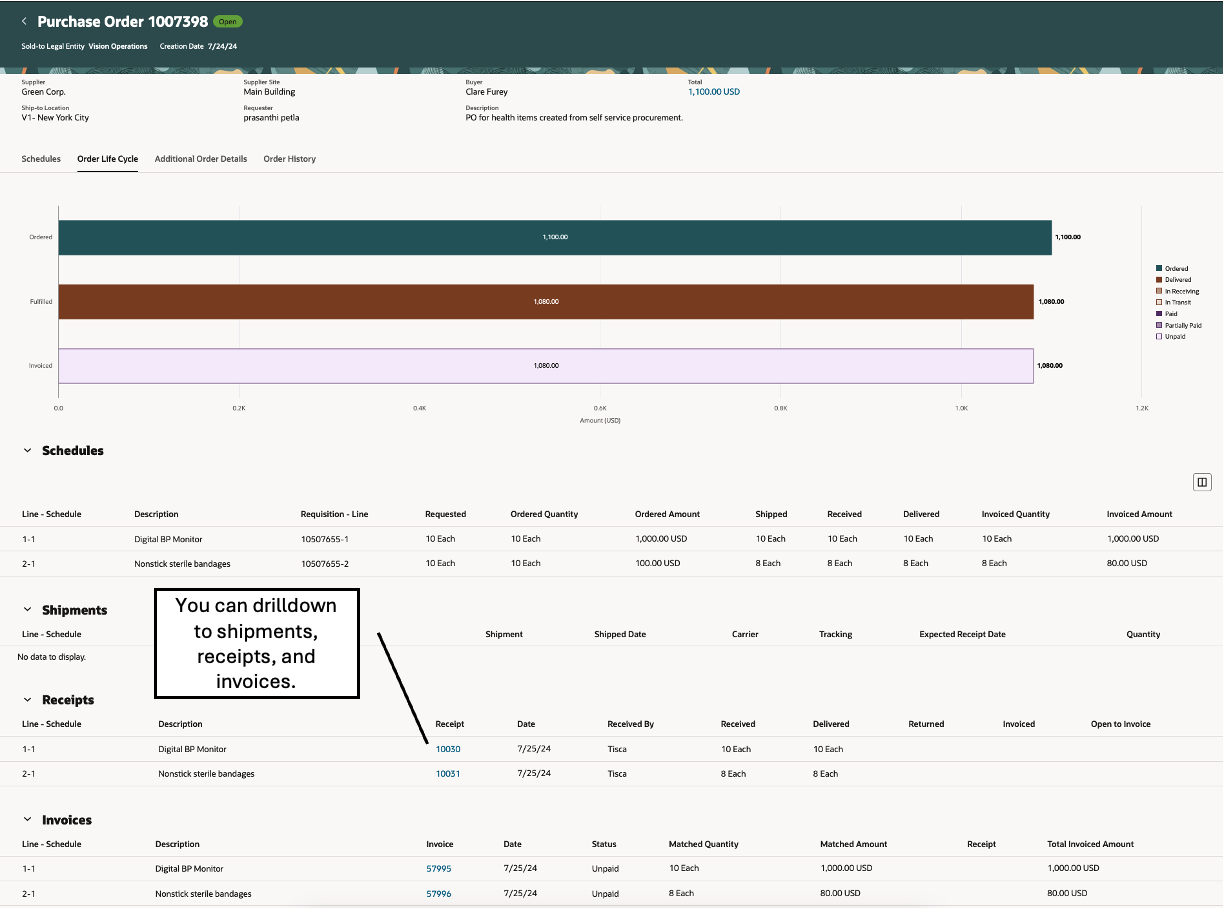Collapse the Shipments section
Screen dimensions: 1223x908
pyautogui.click(x=27, y=610)
